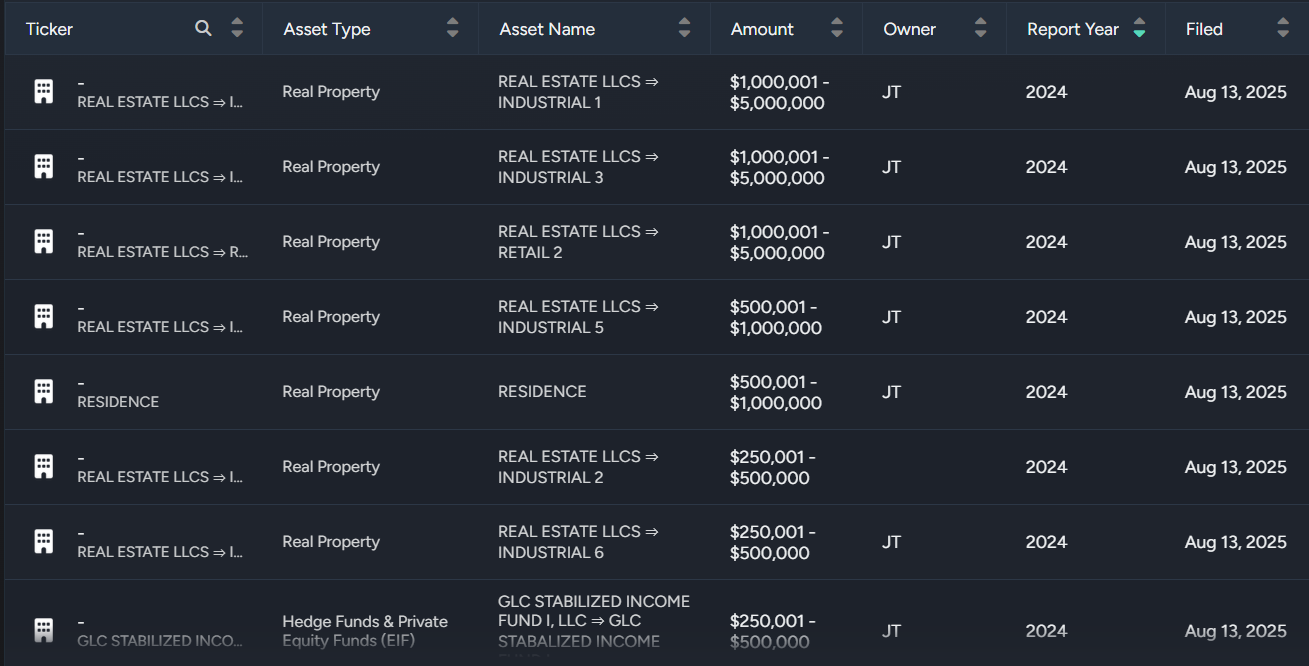The image size is (1309, 666).
Task: Click building icon for Industrial 5 row
Action: tap(44, 316)
